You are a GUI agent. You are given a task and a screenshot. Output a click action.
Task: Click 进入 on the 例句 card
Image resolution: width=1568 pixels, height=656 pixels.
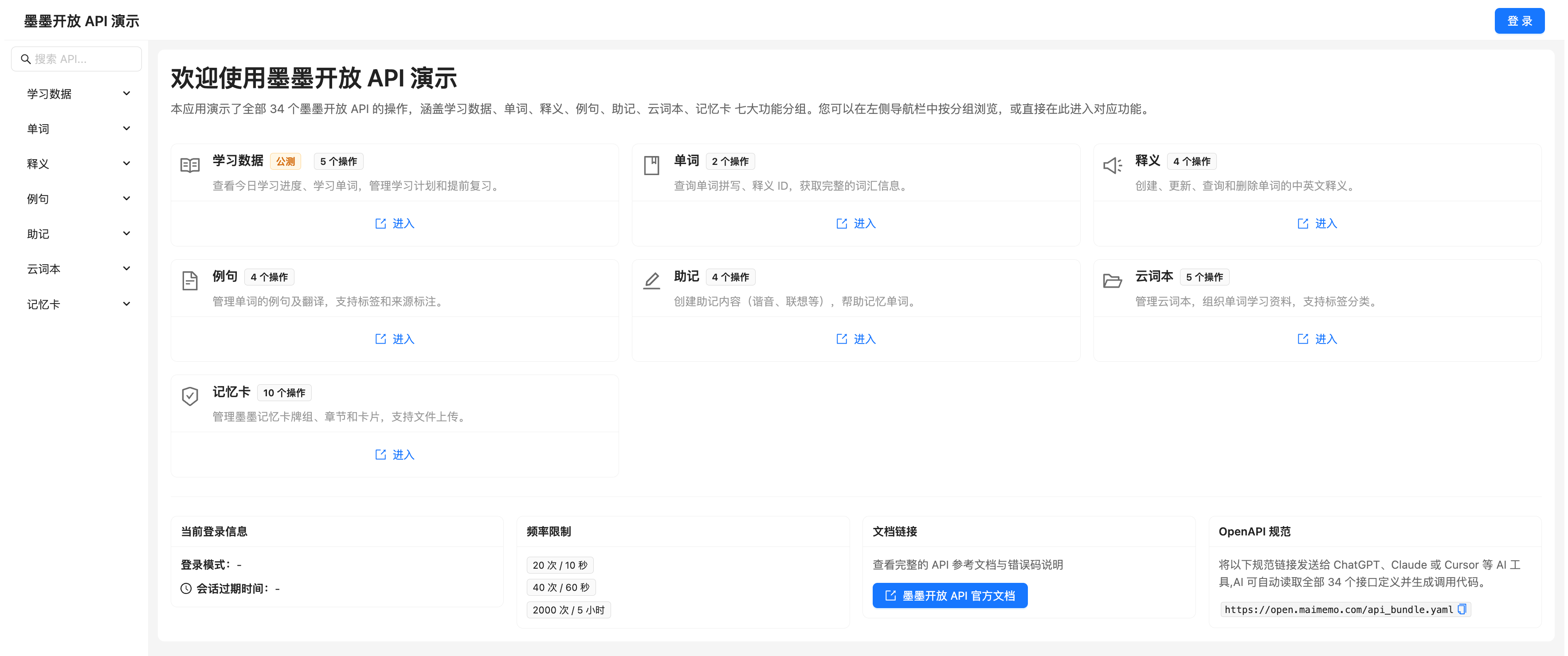394,339
